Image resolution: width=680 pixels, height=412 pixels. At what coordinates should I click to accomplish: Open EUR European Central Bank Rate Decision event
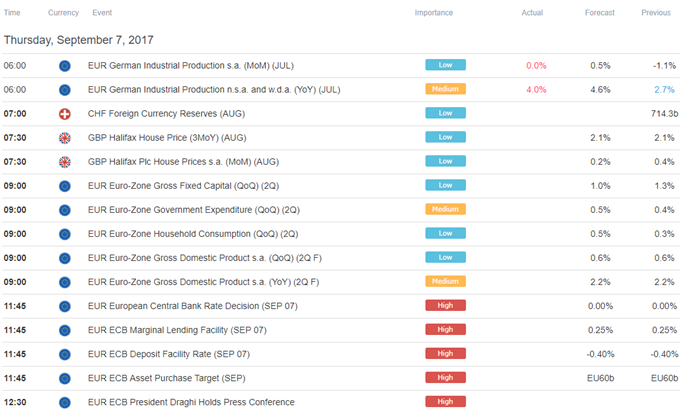pos(193,306)
